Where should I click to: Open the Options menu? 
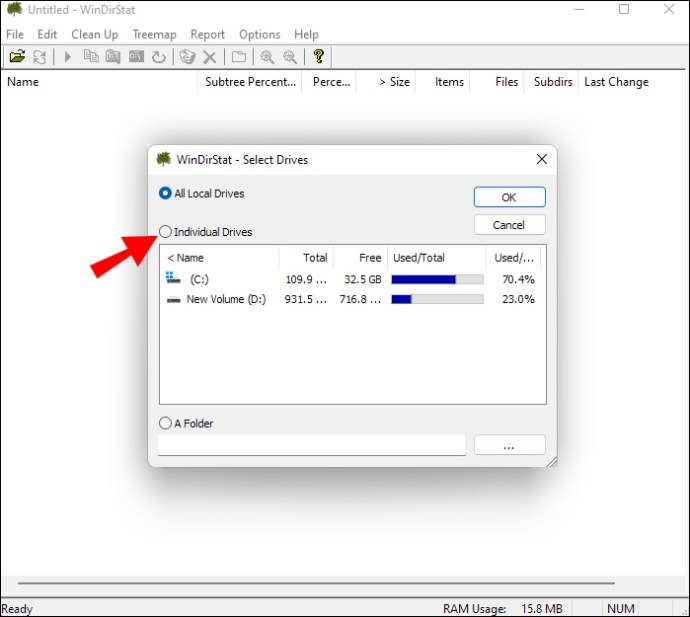point(260,34)
